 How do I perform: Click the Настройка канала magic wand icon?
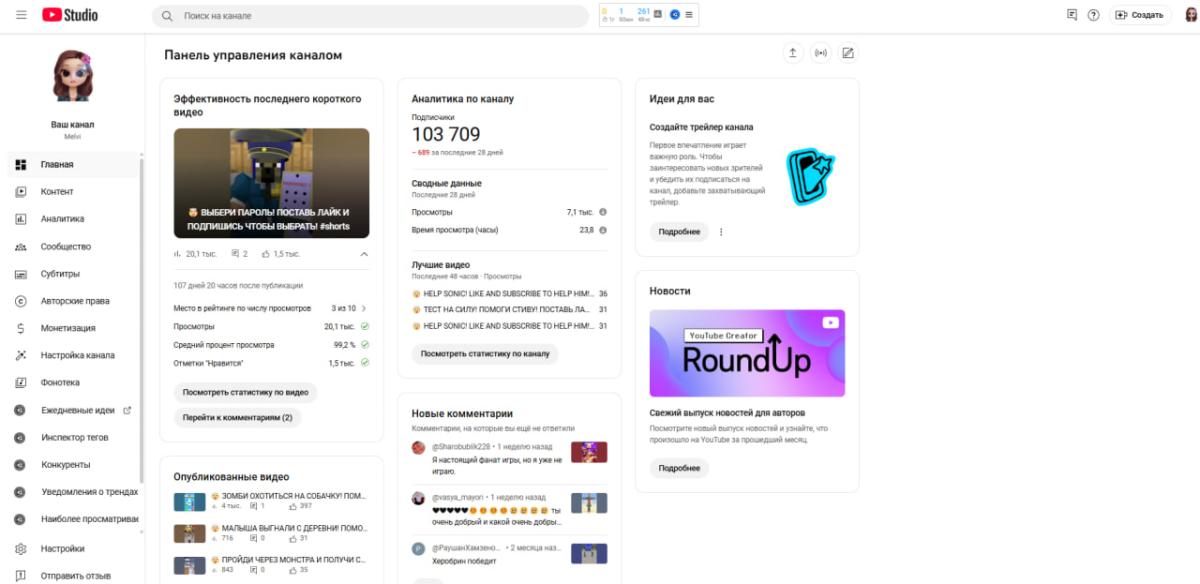(x=20, y=355)
